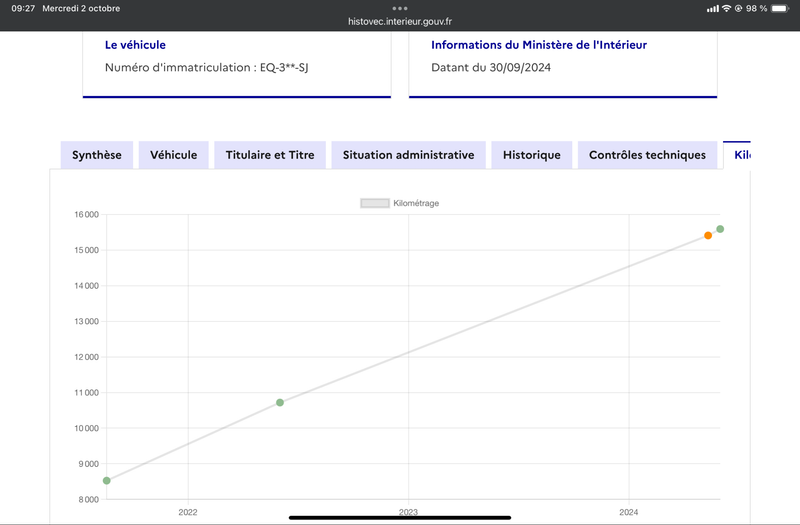
Task: Select the last green data point near 15 500
Action: pos(720,229)
